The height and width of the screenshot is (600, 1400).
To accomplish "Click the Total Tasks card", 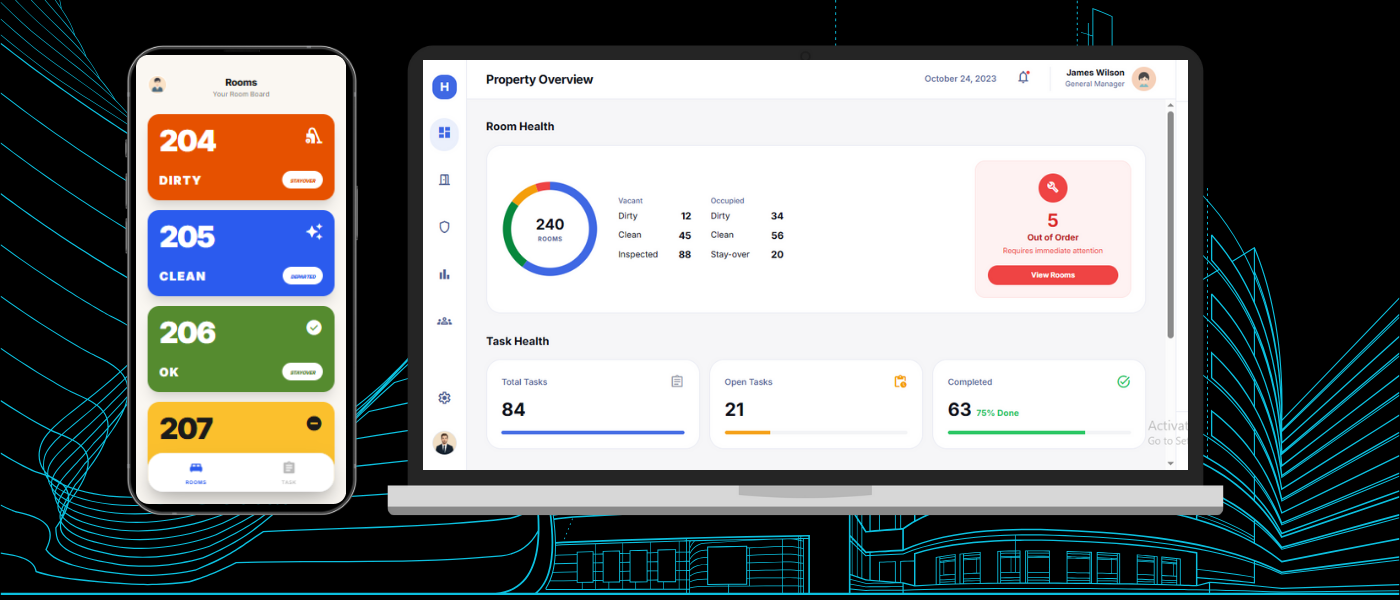I will click(x=592, y=404).
